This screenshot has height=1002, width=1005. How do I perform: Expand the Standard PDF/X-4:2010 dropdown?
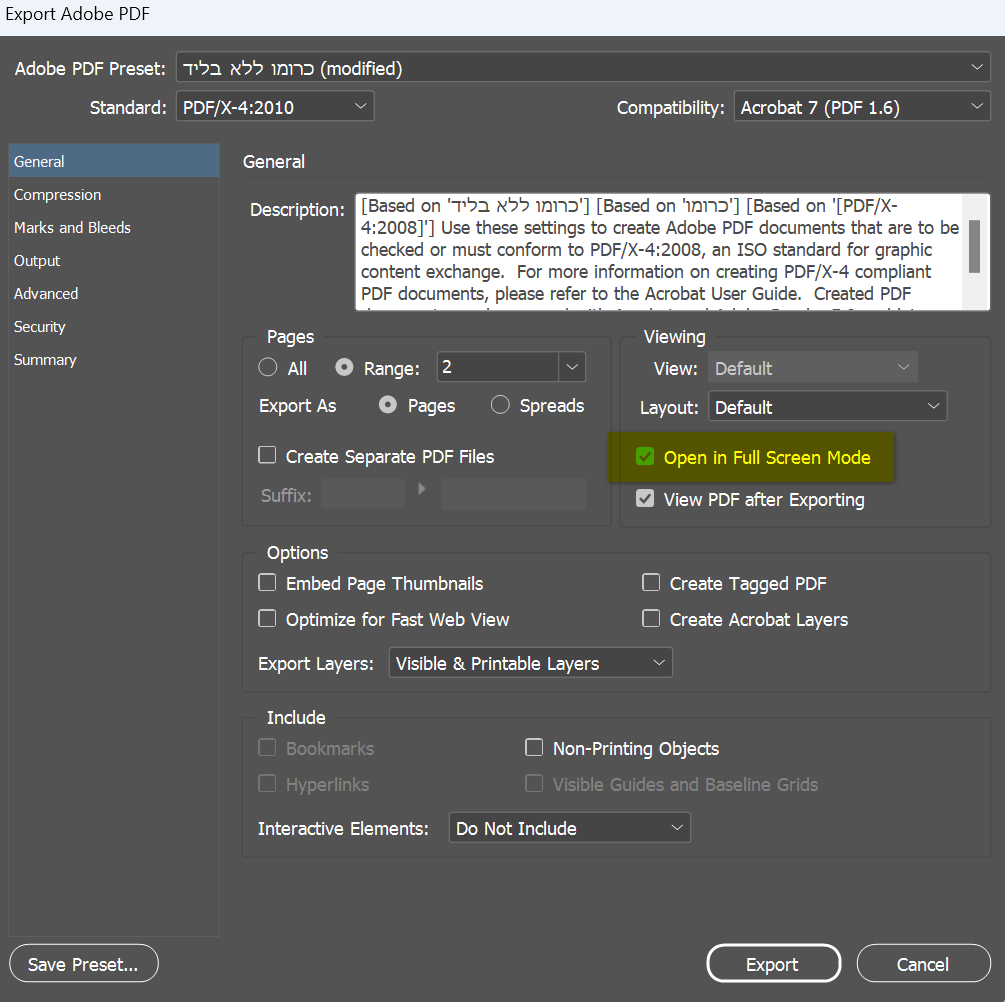coord(274,107)
